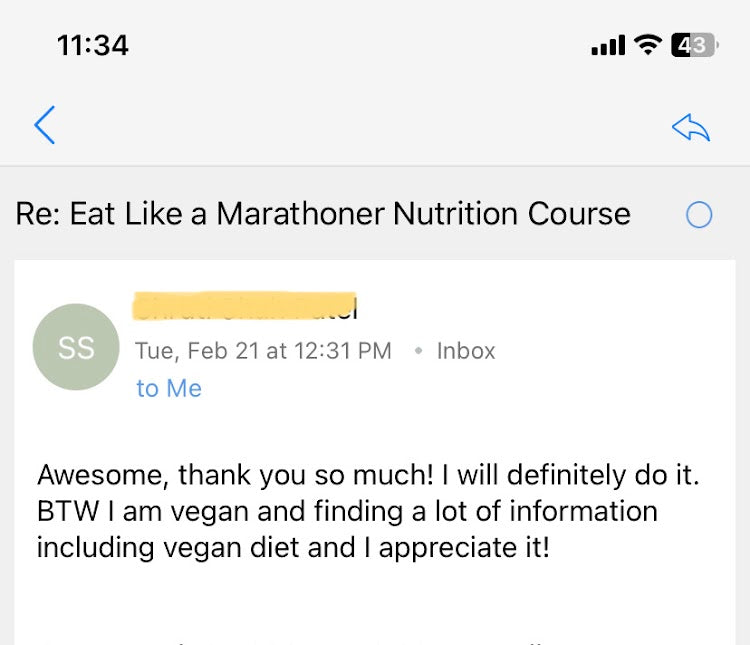Viewport: 750px width, 645px height.
Task: Expand recipients via "to Me" link
Action: point(169,389)
